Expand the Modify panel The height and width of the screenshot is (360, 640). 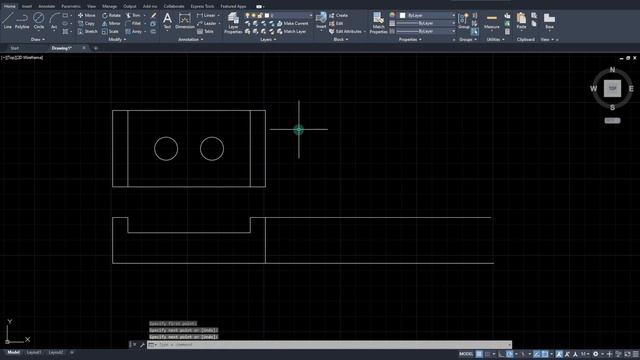[117, 40]
